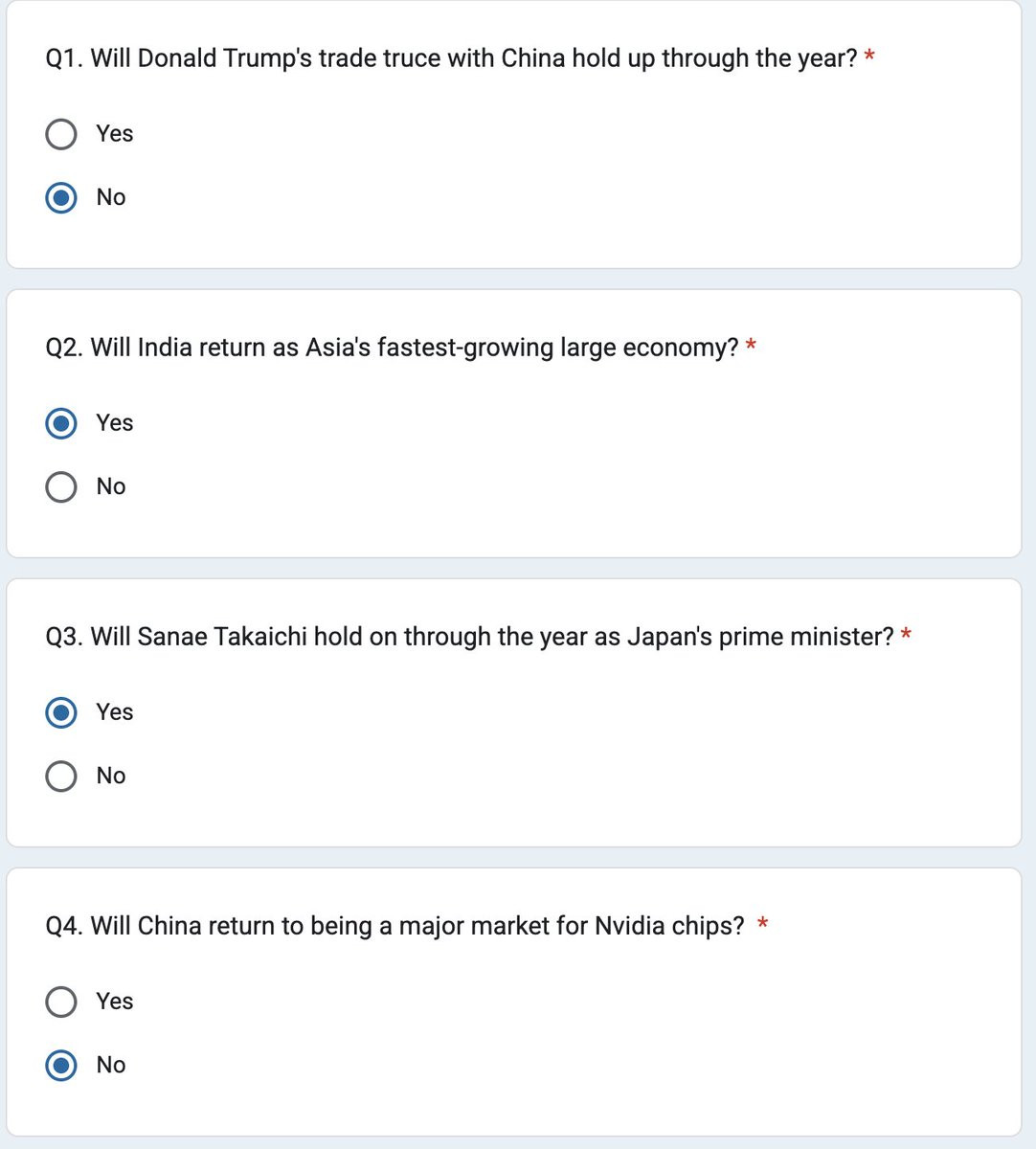Click the red required asterisk on Q4

(763, 924)
